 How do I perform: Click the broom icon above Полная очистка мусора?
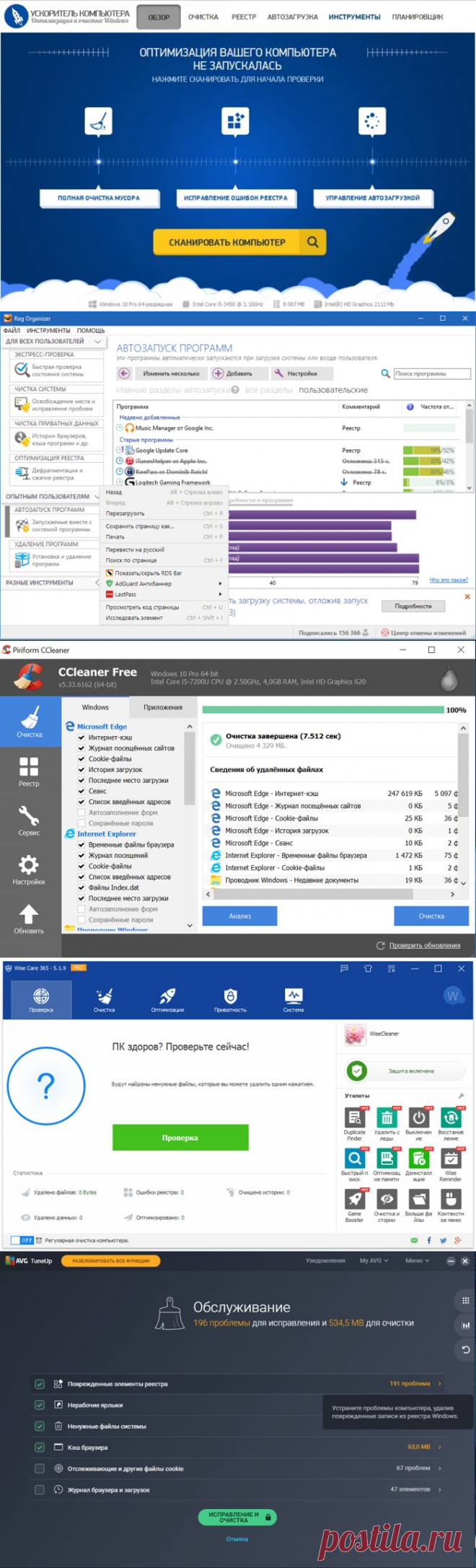pos(98,122)
